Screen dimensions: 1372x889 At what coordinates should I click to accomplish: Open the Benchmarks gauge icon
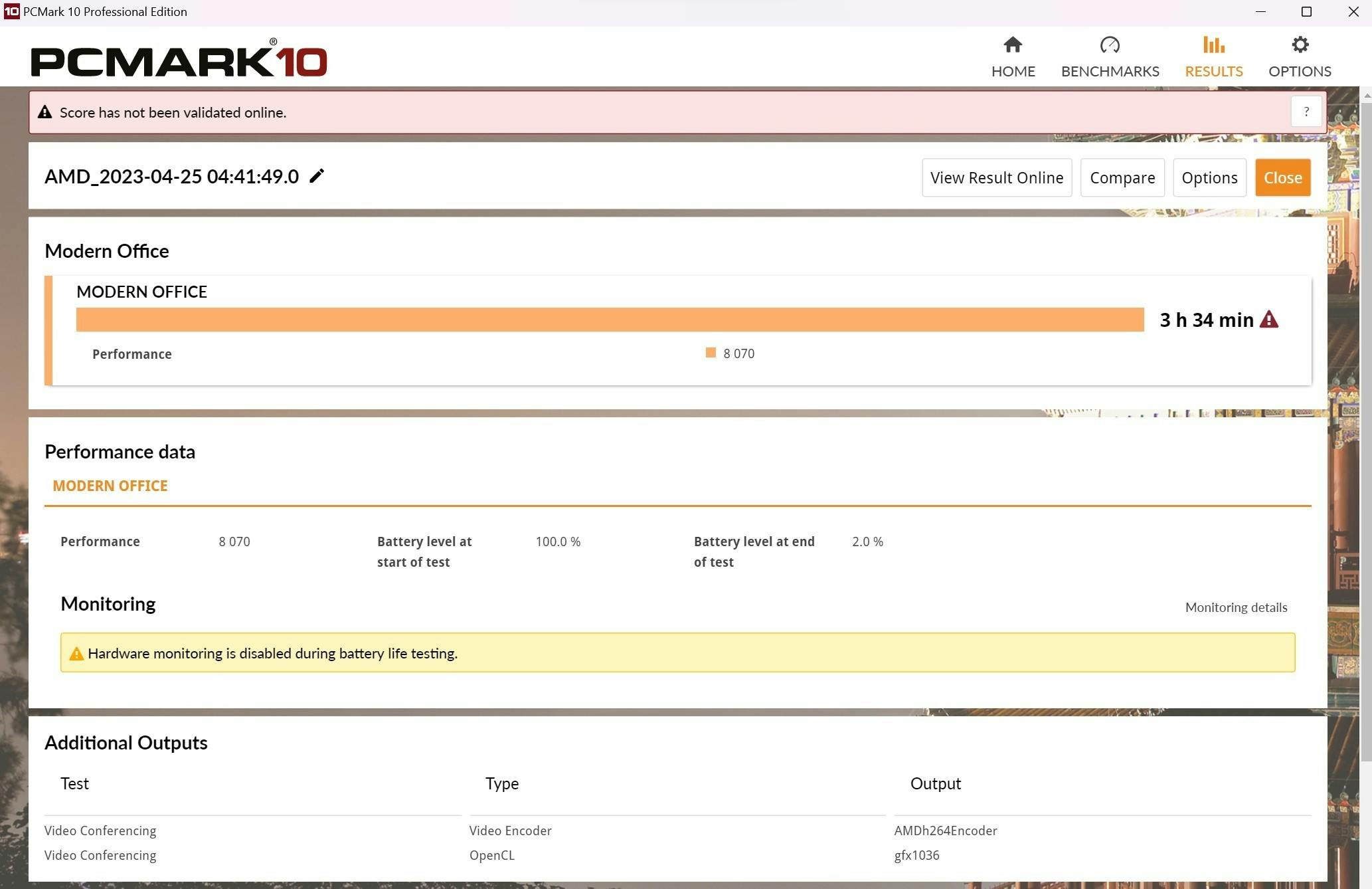click(1110, 45)
